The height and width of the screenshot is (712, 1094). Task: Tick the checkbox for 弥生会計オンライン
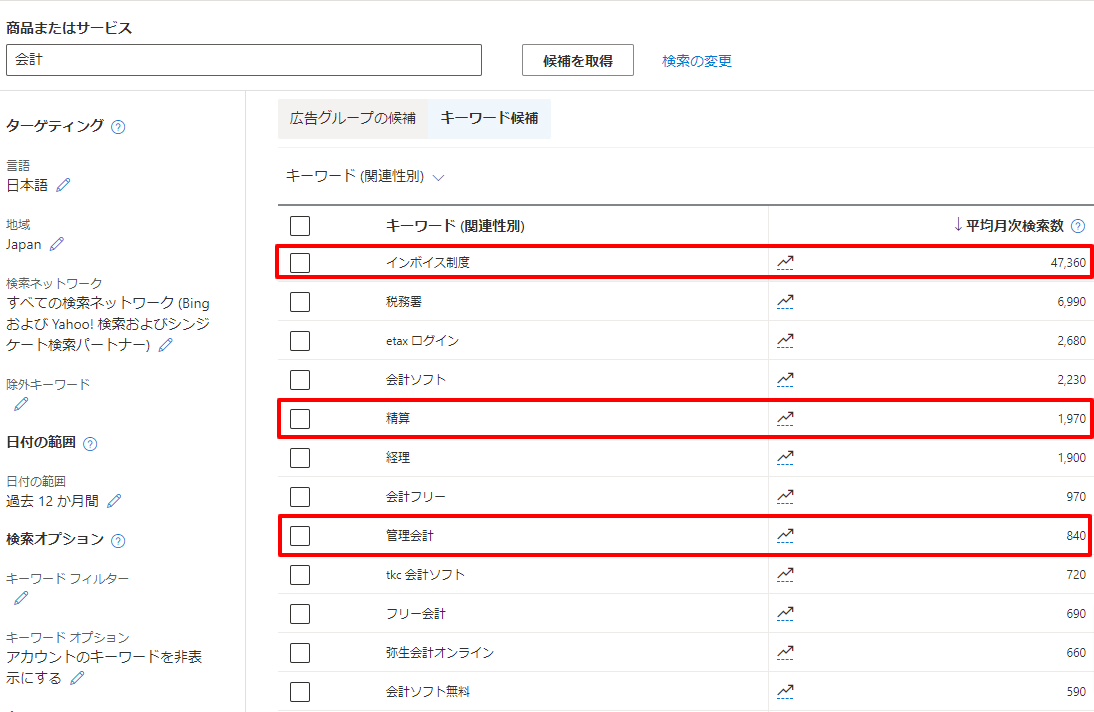coord(300,653)
